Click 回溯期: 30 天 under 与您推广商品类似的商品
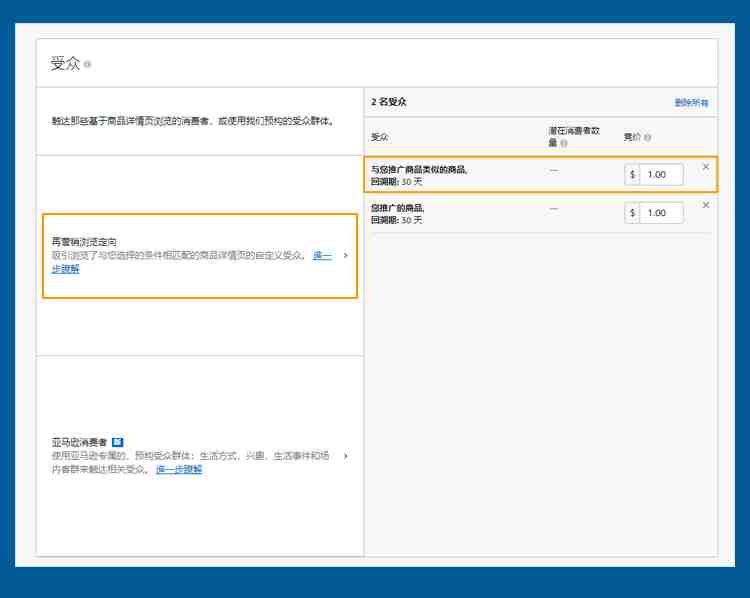The width and height of the screenshot is (750, 598). (397, 182)
